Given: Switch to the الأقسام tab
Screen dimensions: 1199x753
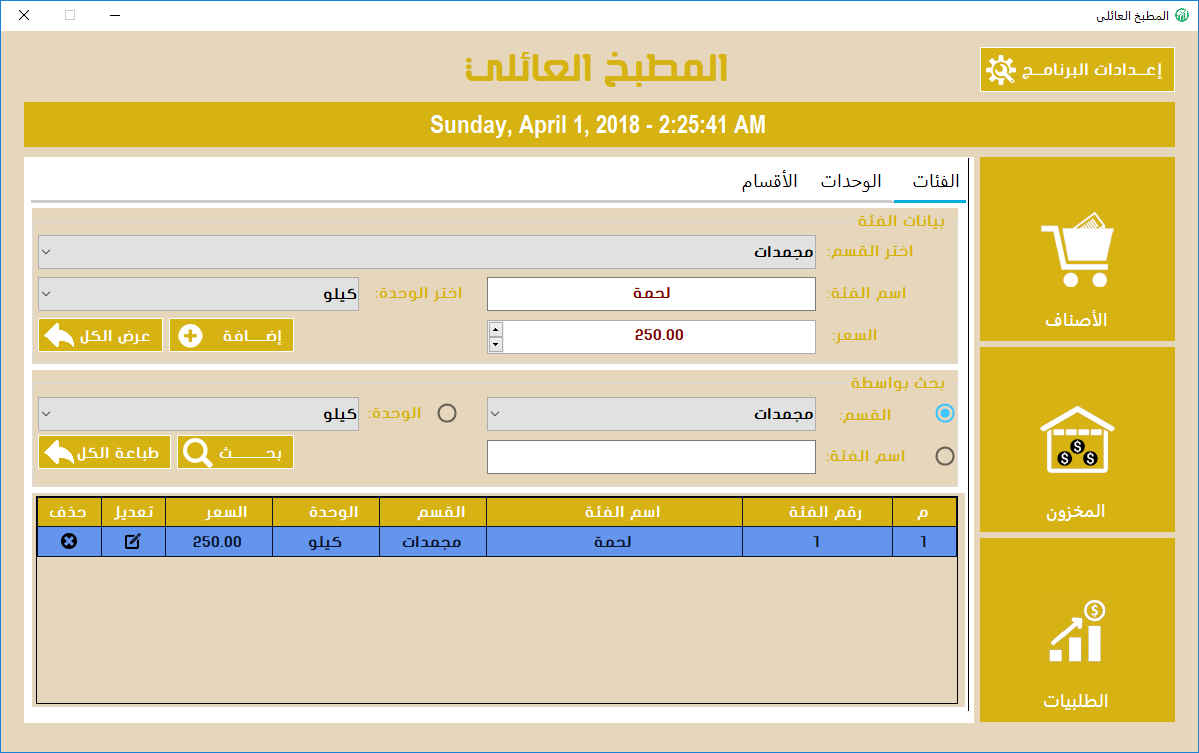Looking at the screenshot, I should pyautogui.click(x=769, y=182).
